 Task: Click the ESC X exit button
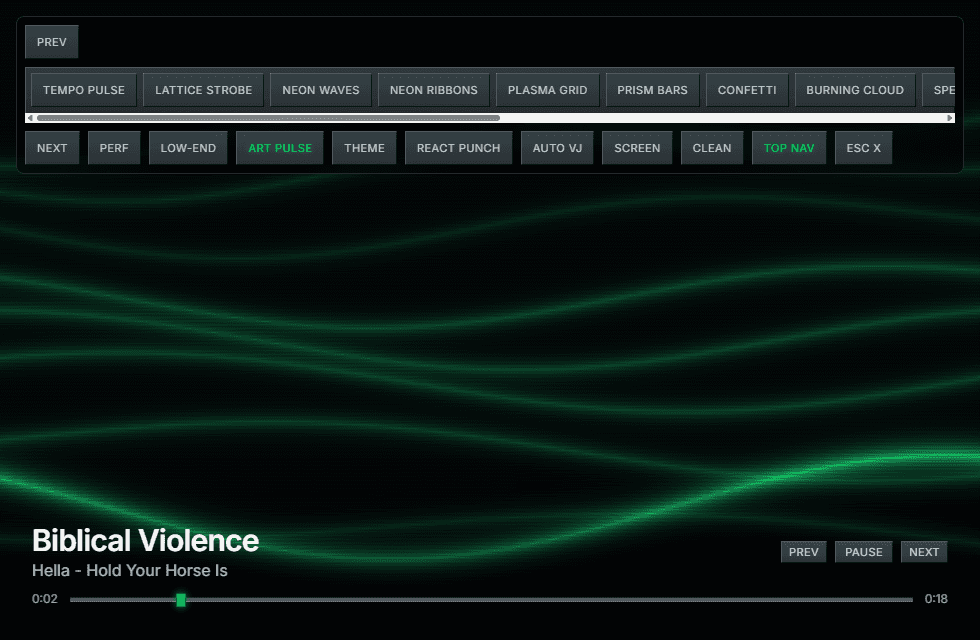(x=864, y=148)
